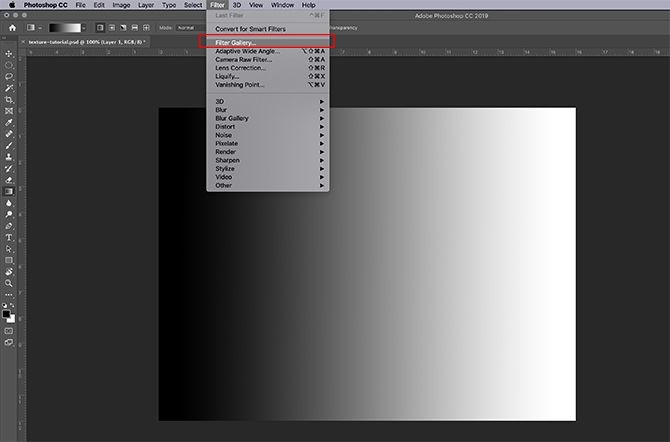Pick the Lasso tool
Screen dimensions: 670x442
(9, 76)
